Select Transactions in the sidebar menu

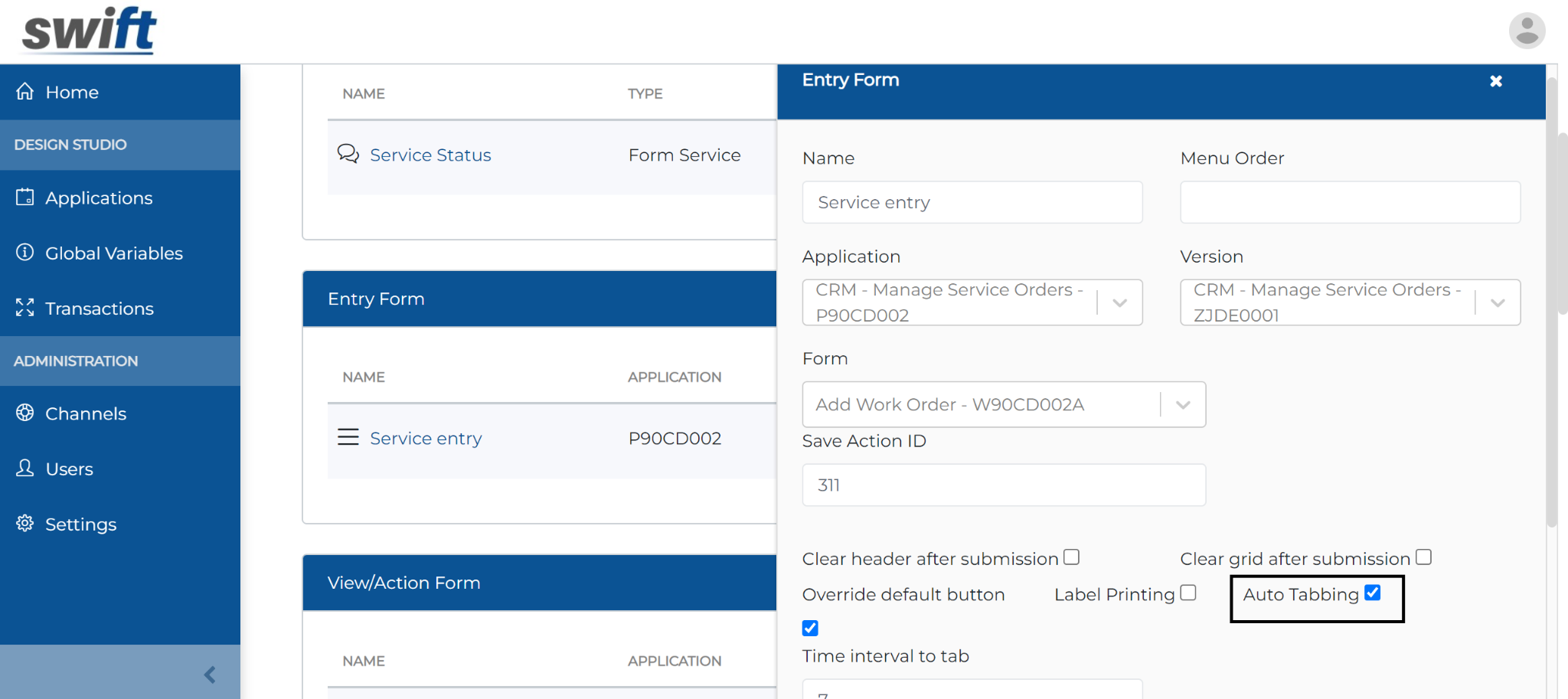tap(100, 308)
